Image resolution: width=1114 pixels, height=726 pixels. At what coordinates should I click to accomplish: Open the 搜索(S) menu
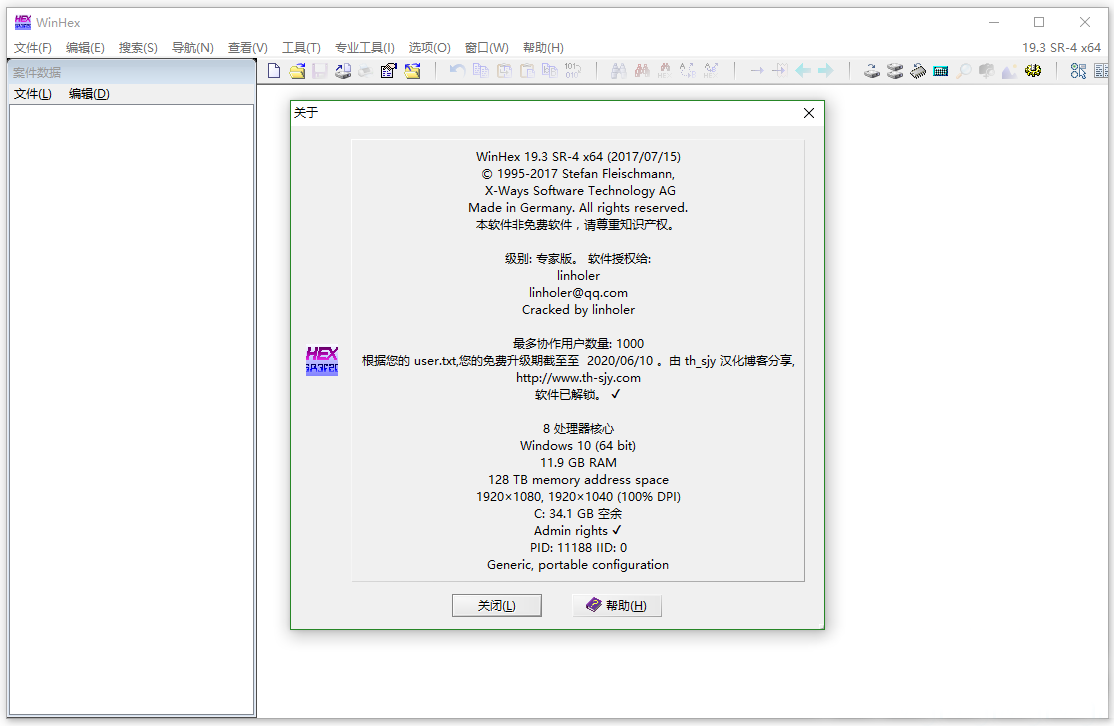(138, 48)
